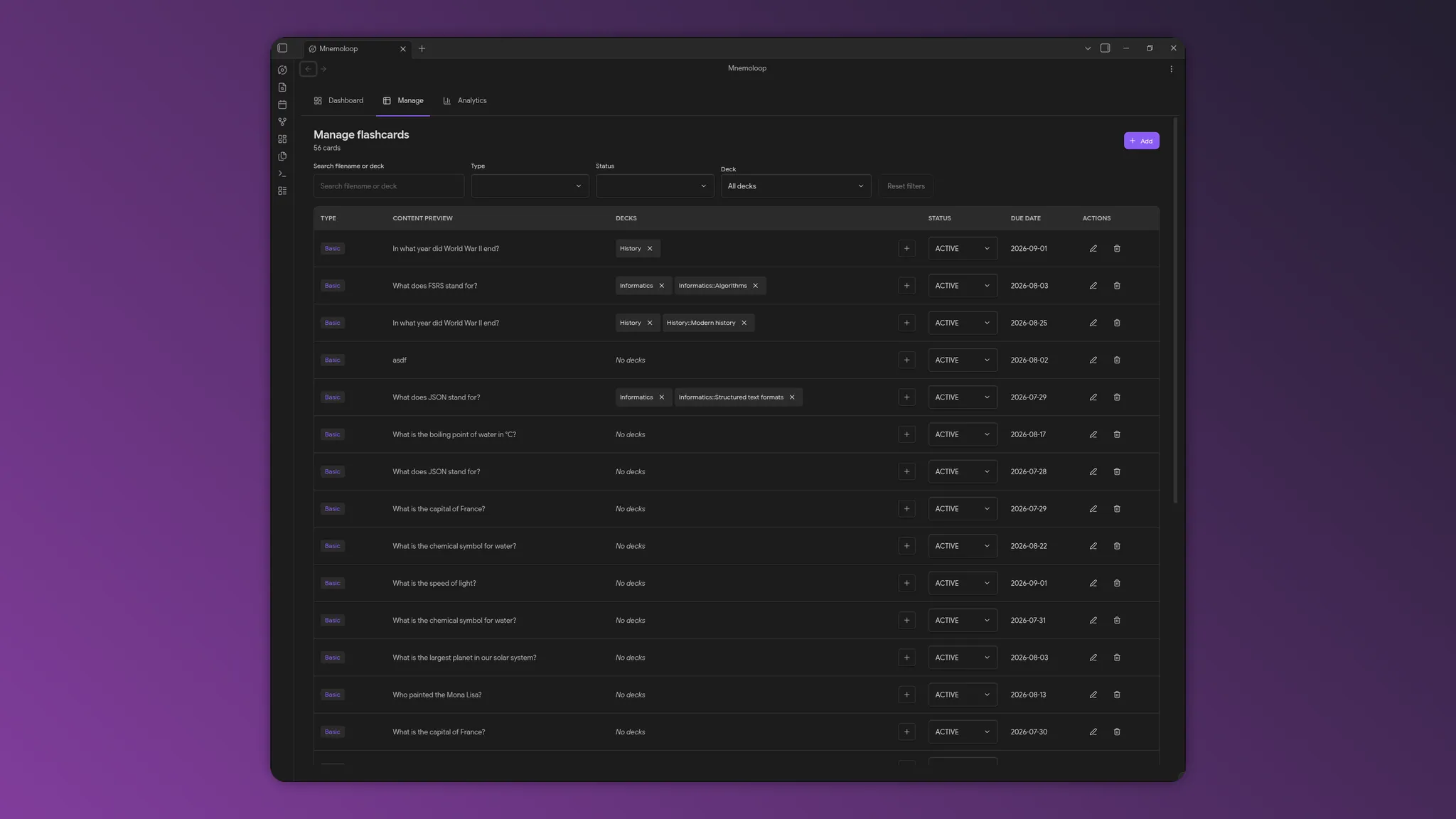Screen dimensions: 1456x819
Task: Open a new tab with plus icon
Action: click(422, 48)
